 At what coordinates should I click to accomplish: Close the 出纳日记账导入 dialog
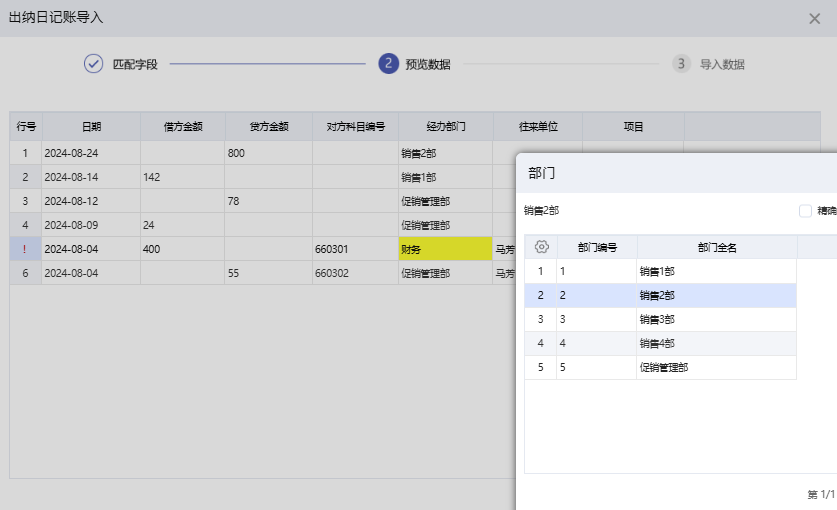click(814, 18)
